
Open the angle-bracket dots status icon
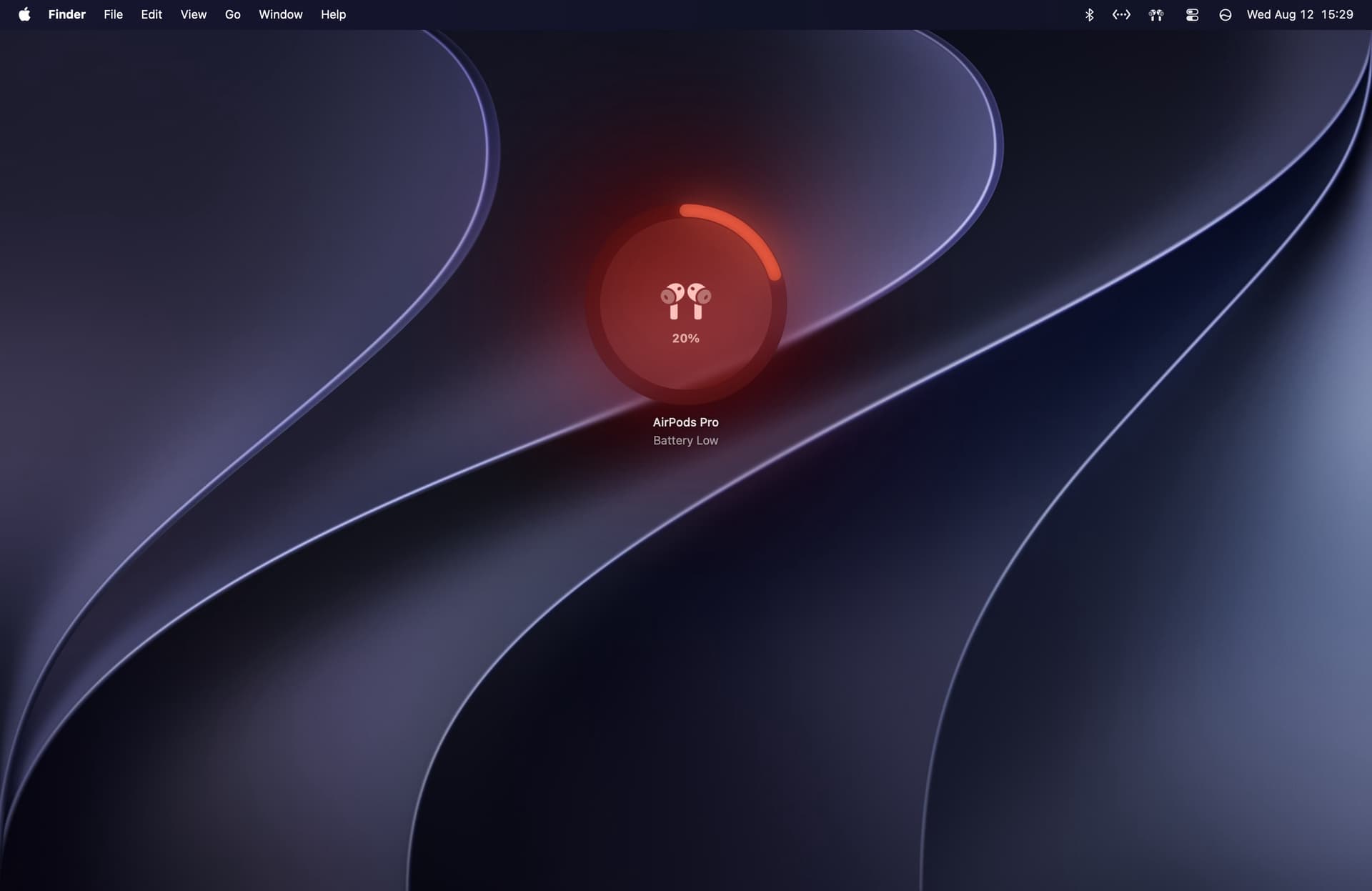[x=1121, y=14]
